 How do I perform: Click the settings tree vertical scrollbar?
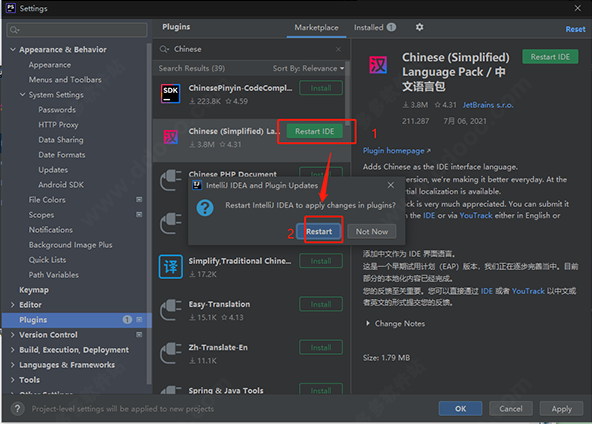(x=149, y=213)
